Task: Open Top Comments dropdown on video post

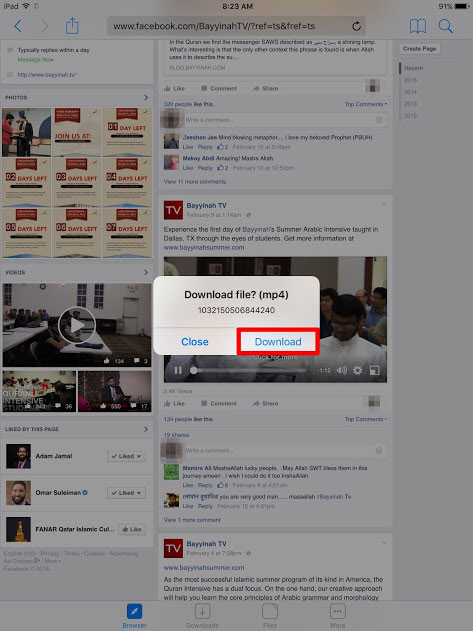Action: (x=366, y=419)
